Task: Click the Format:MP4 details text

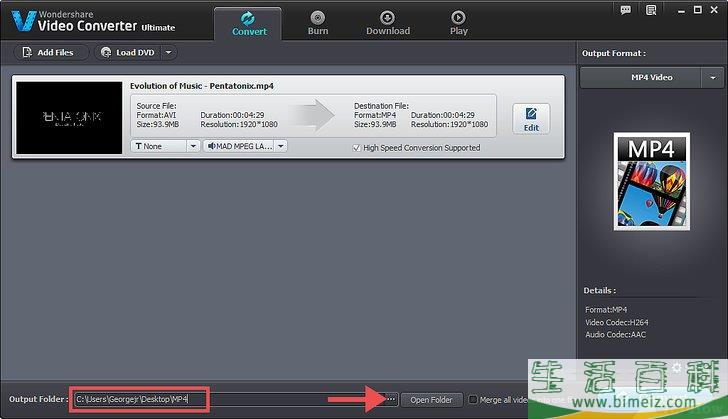Action: tap(606, 309)
